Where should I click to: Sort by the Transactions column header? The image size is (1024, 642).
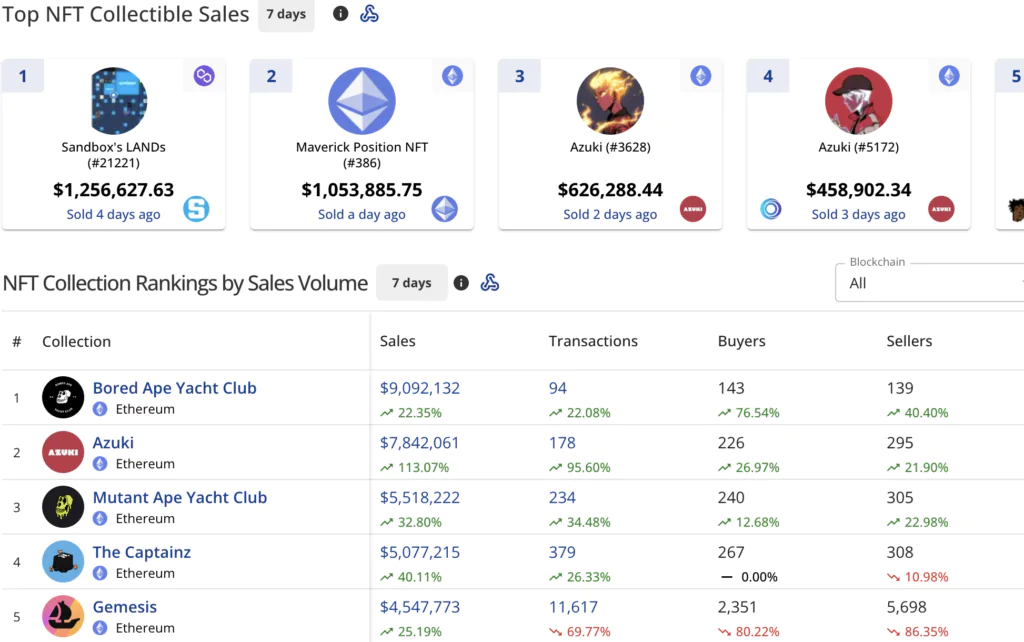(x=593, y=341)
